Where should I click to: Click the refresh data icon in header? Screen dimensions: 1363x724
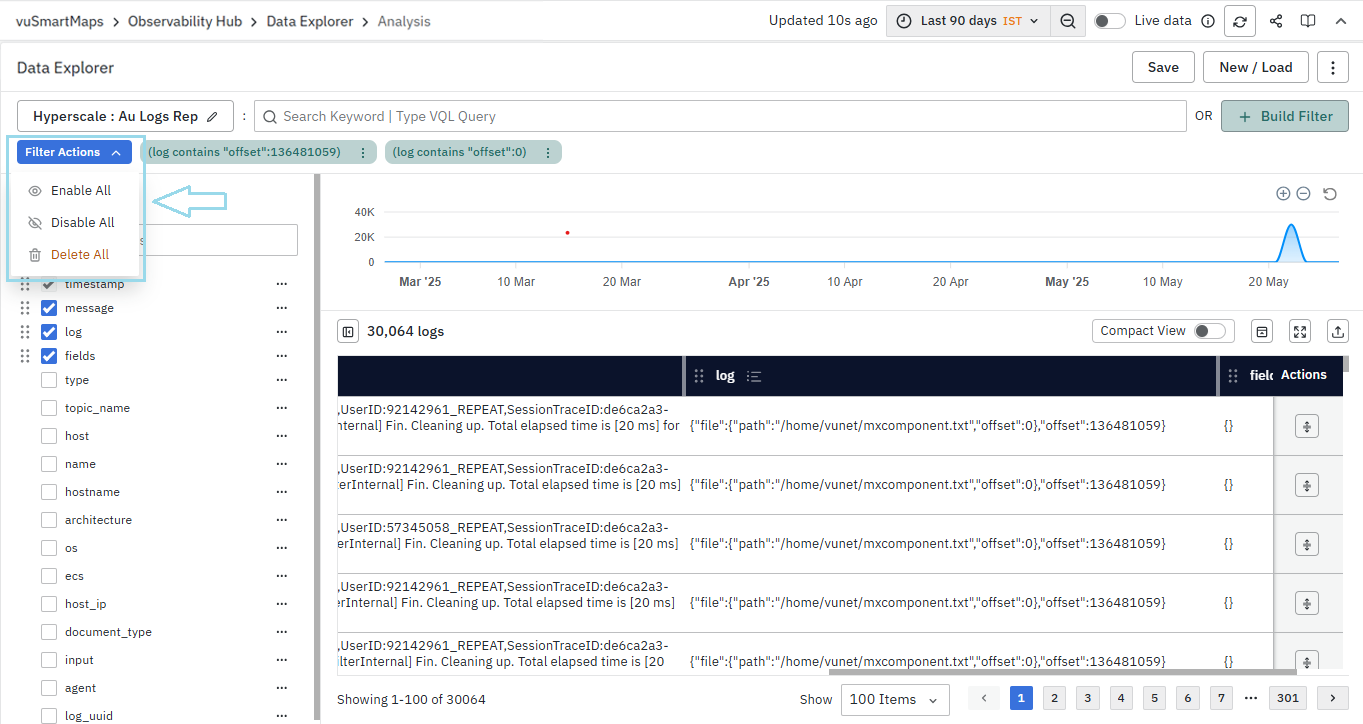(x=1241, y=21)
